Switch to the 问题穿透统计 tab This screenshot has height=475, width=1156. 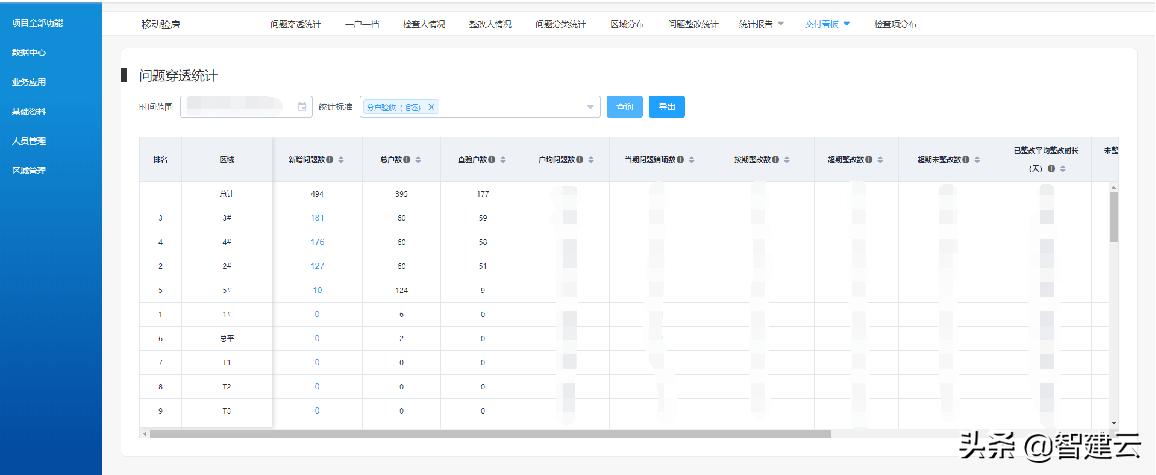pos(296,24)
